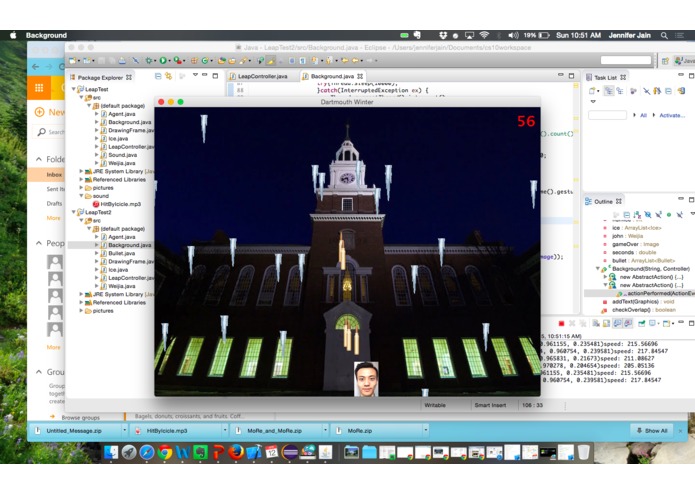Select the Outline view tab

(x=603, y=202)
